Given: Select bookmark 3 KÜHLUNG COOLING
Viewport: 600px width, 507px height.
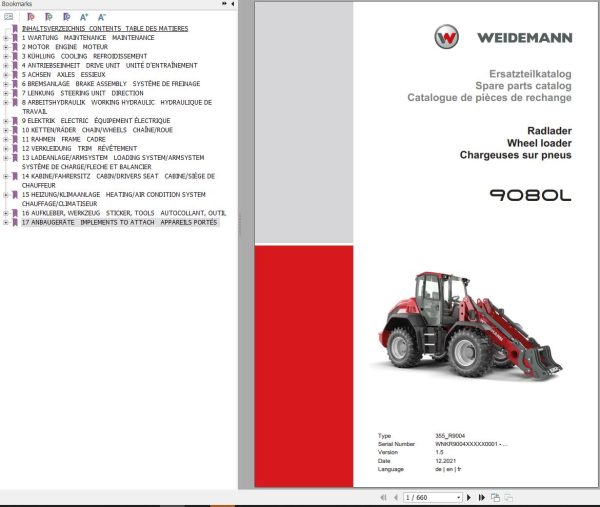Looking at the screenshot, I should [84, 56].
